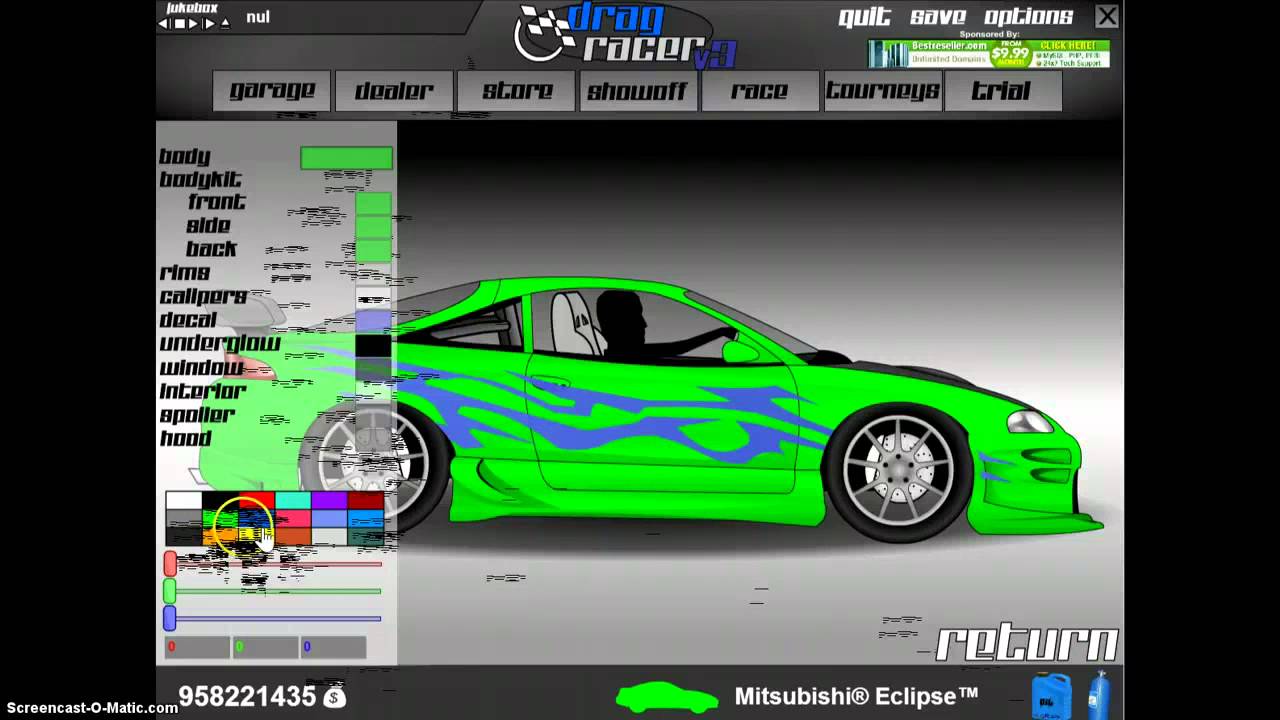Stop the jukebox music

(x=179, y=23)
